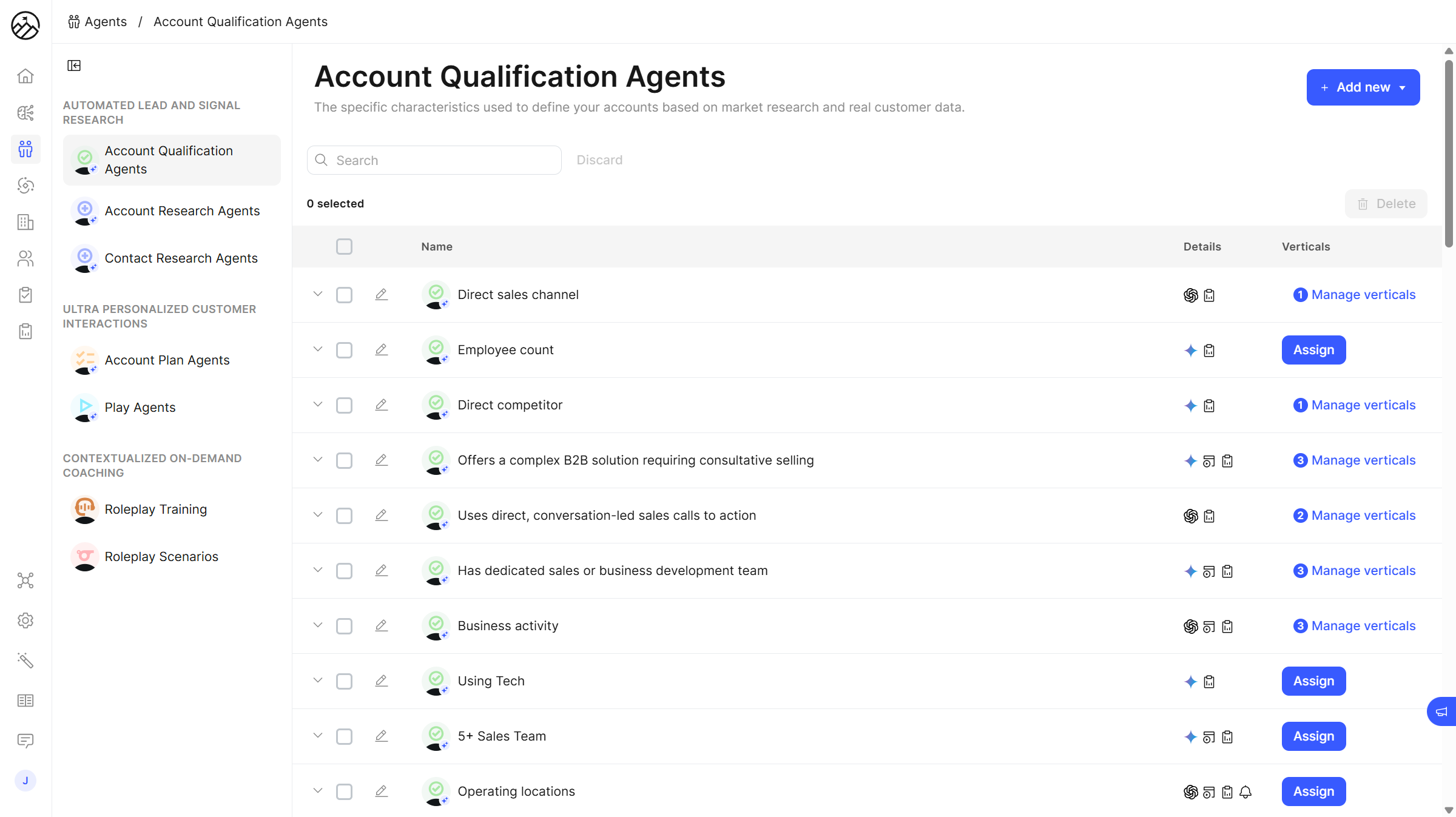Click edit pencil for Direct sales channel
Screen dimensions: 1456x817
381,295
